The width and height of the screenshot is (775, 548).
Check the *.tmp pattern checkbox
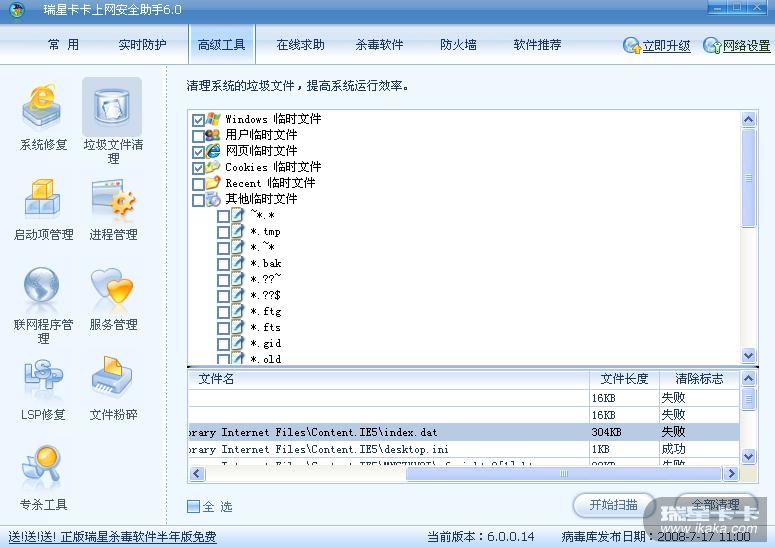[223, 232]
